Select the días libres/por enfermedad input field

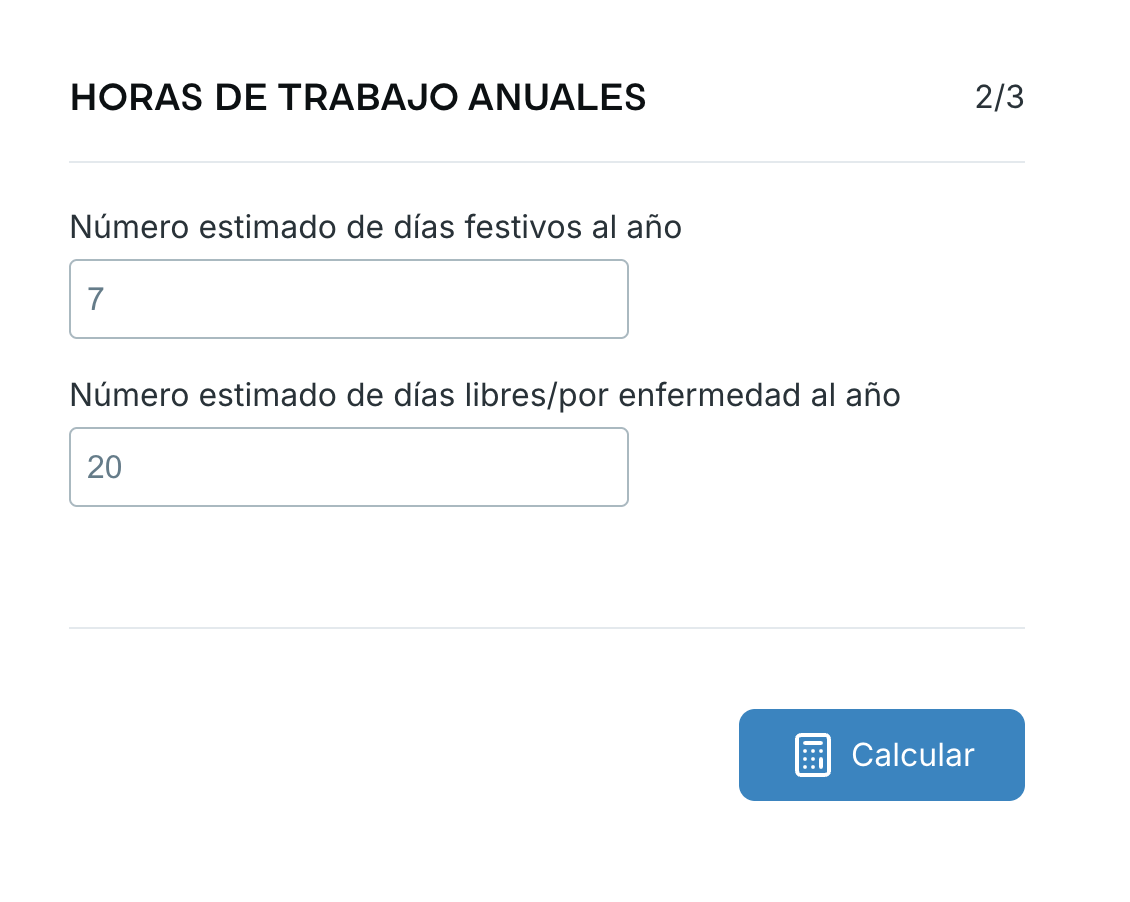349,467
